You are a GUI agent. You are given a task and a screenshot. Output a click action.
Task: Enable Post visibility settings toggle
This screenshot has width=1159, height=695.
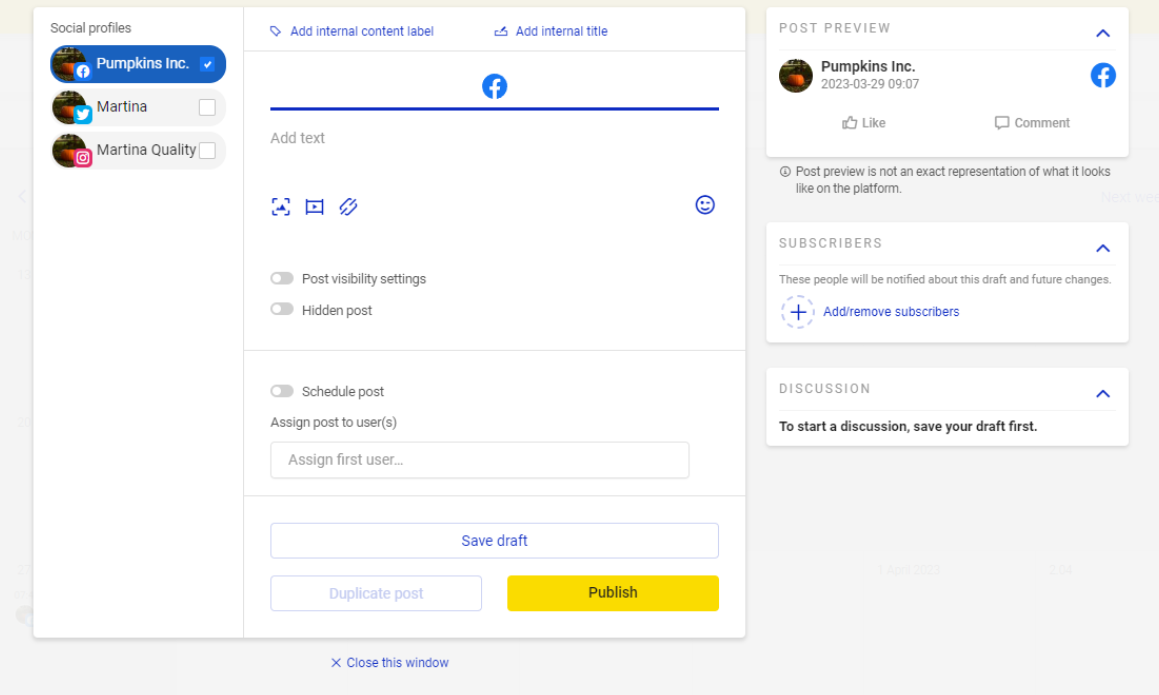(282, 279)
